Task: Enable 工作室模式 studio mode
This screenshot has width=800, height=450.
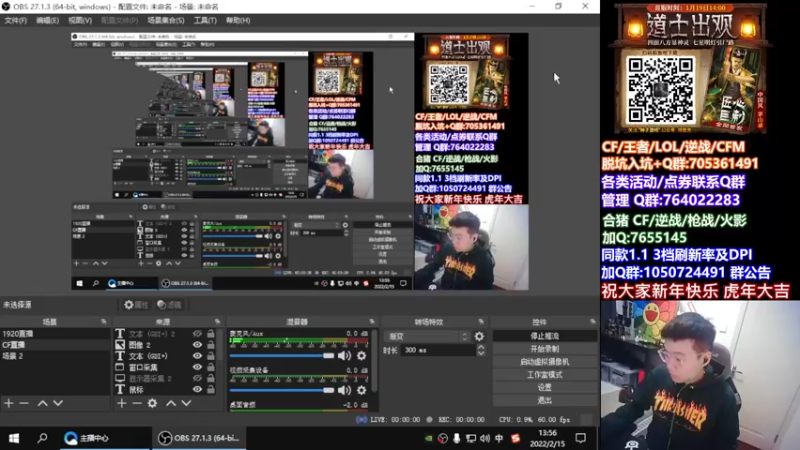Action: point(544,374)
